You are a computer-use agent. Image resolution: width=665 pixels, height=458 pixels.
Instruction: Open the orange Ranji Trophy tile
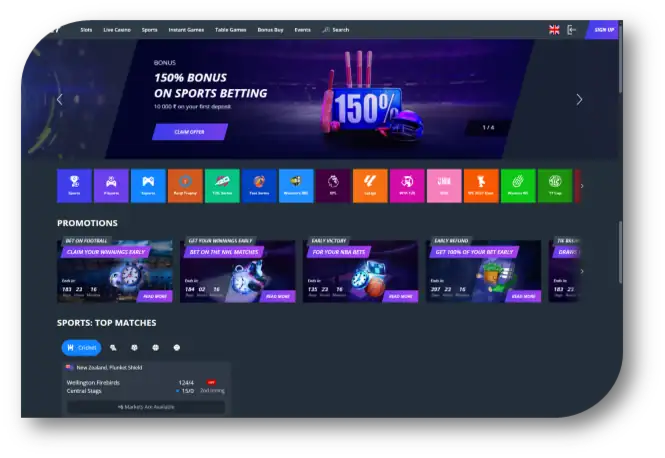[185, 186]
